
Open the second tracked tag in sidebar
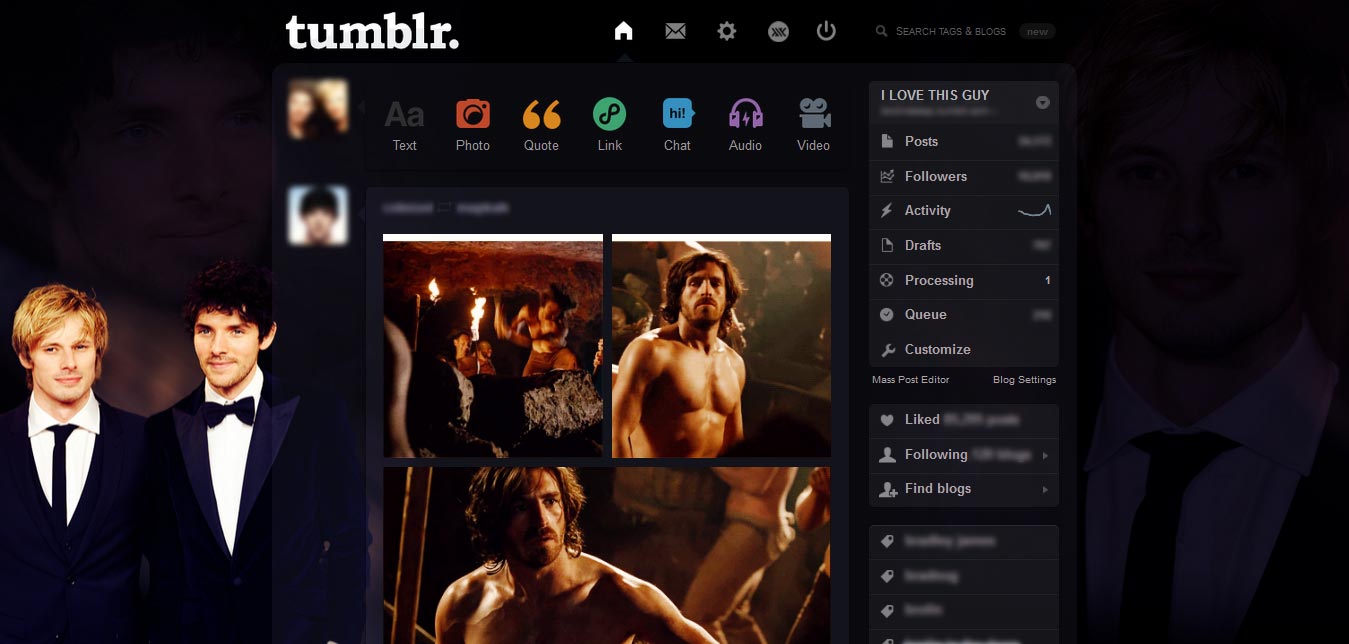(x=964, y=577)
